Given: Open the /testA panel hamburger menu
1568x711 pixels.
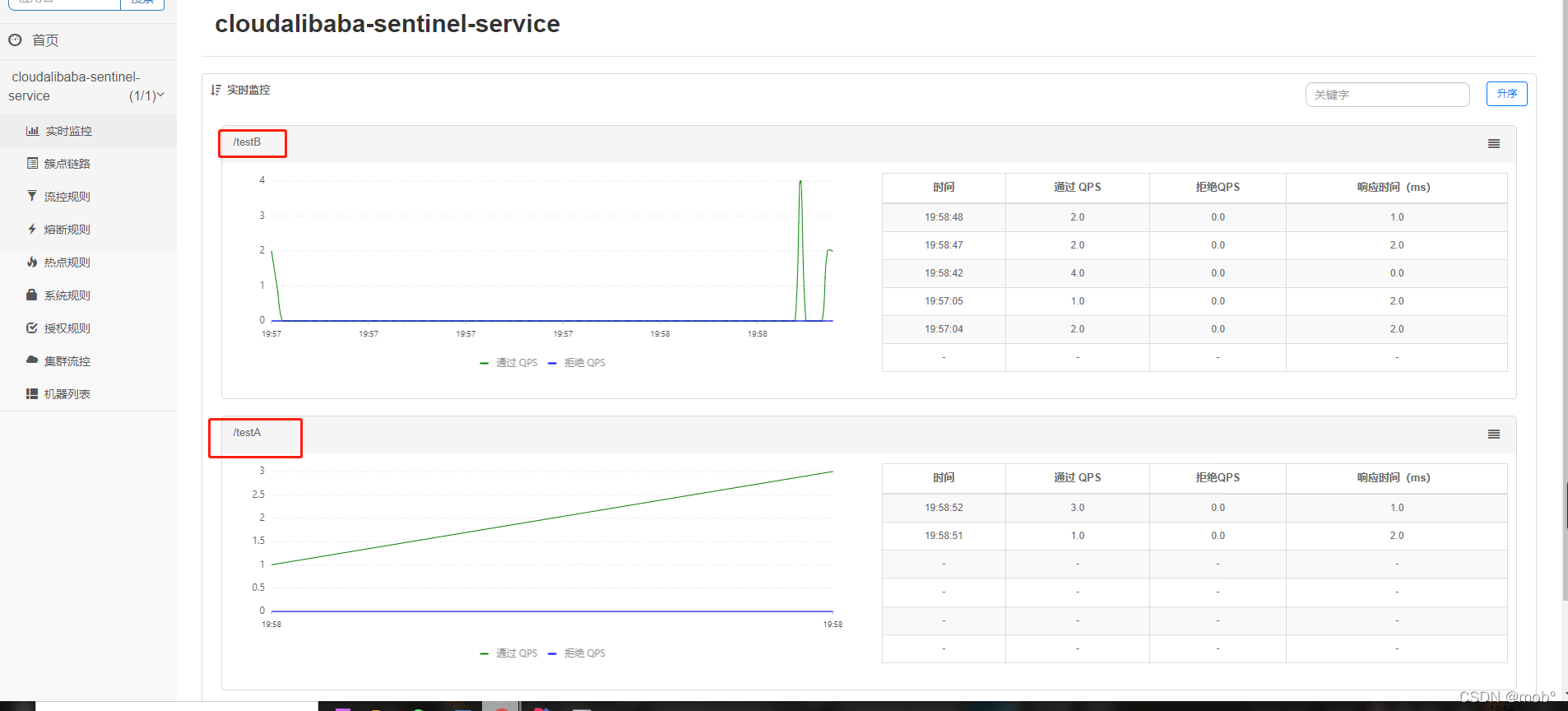Looking at the screenshot, I should tap(1494, 434).
